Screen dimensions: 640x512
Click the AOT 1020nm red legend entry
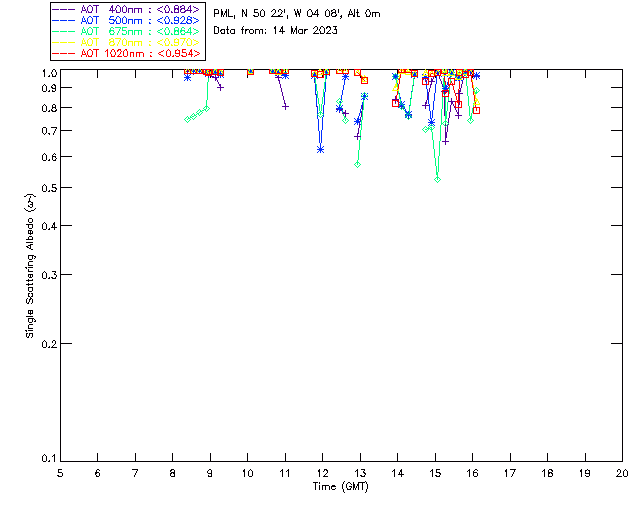(127, 53)
